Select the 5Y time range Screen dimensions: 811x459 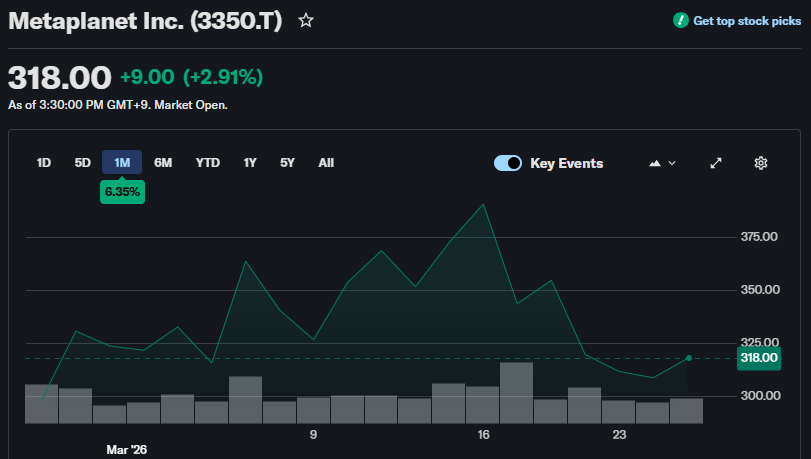click(x=287, y=163)
